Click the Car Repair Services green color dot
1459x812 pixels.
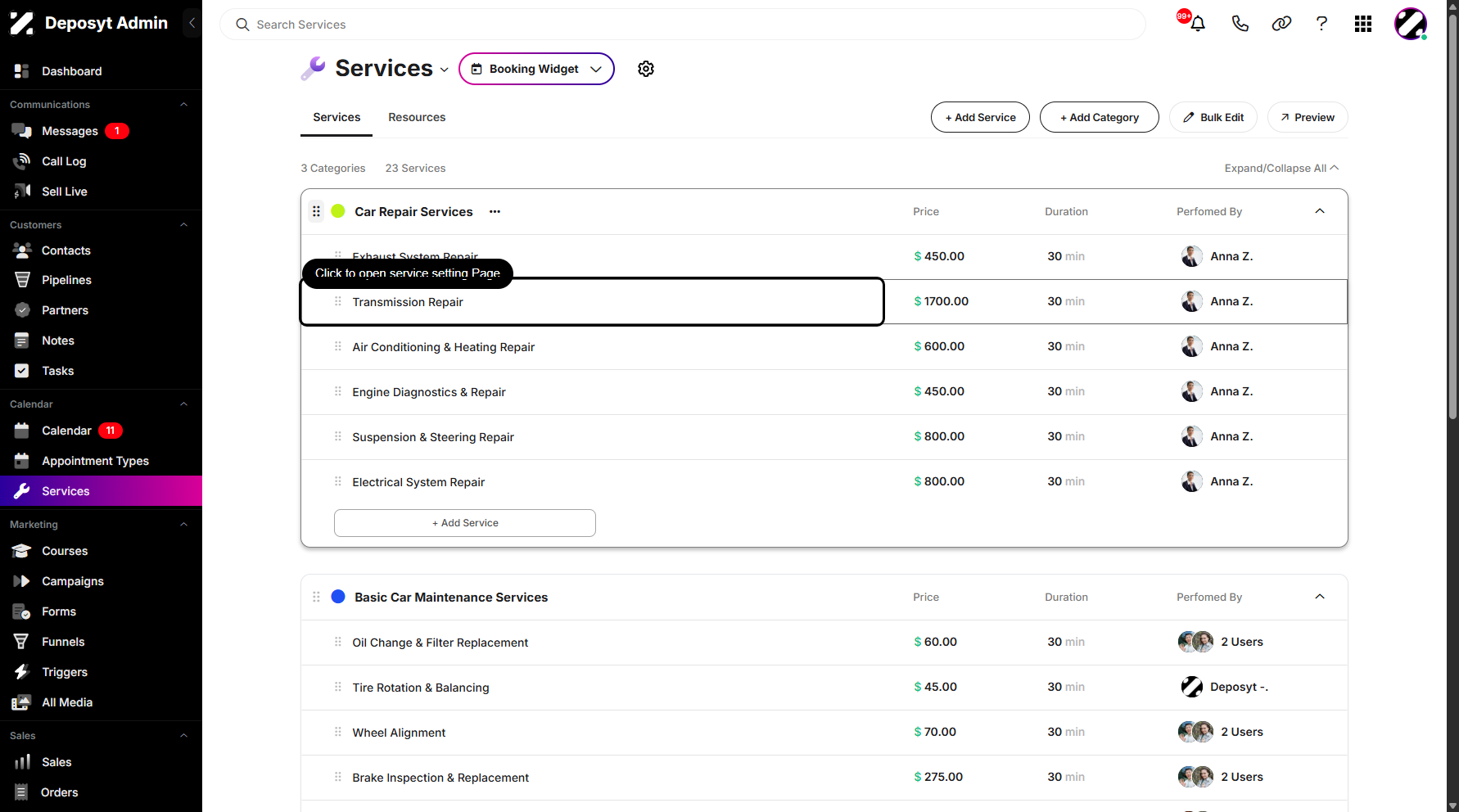pos(337,211)
